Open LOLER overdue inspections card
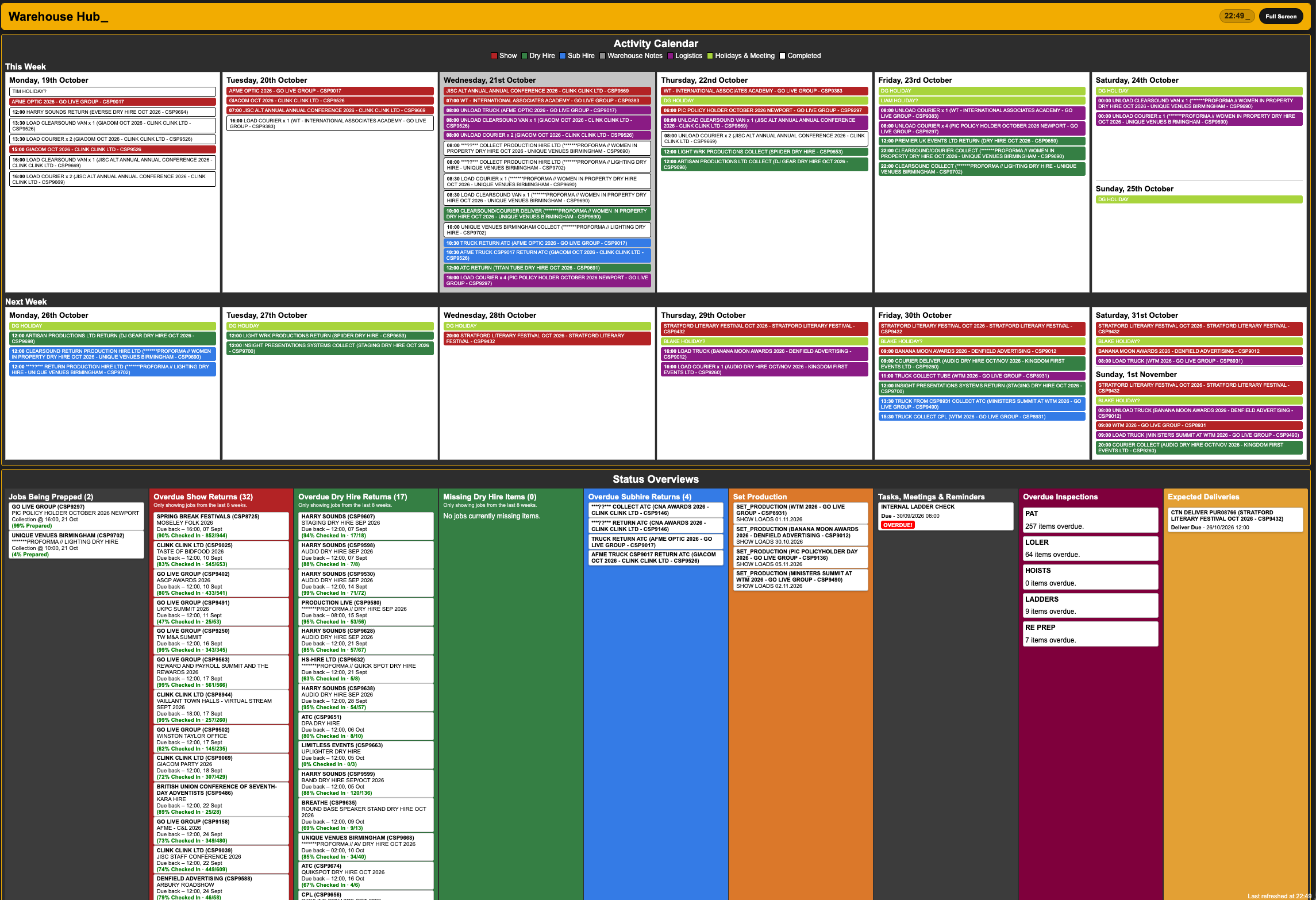The width and height of the screenshot is (1316, 900). point(1090,548)
